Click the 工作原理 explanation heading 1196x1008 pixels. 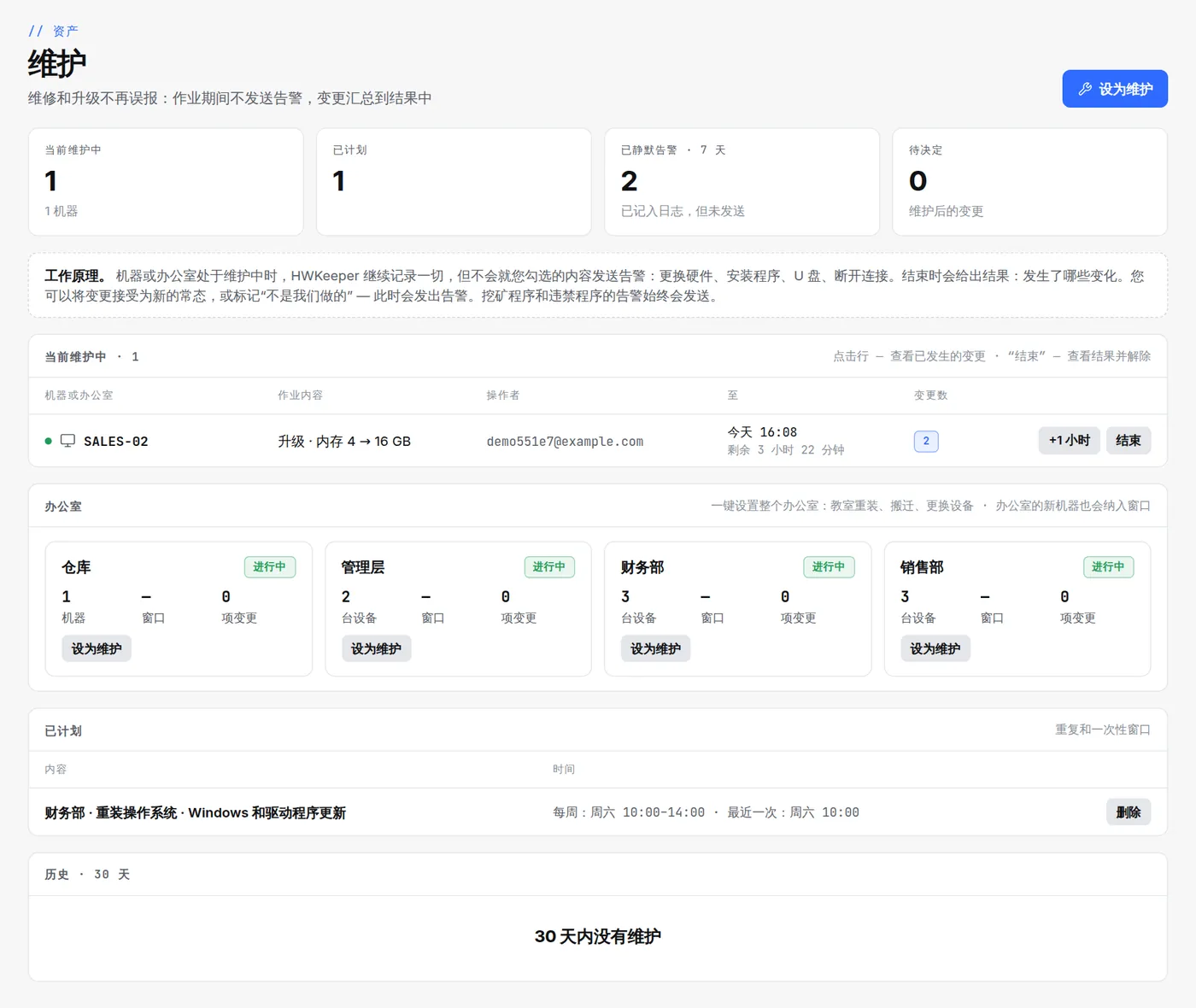click(76, 276)
